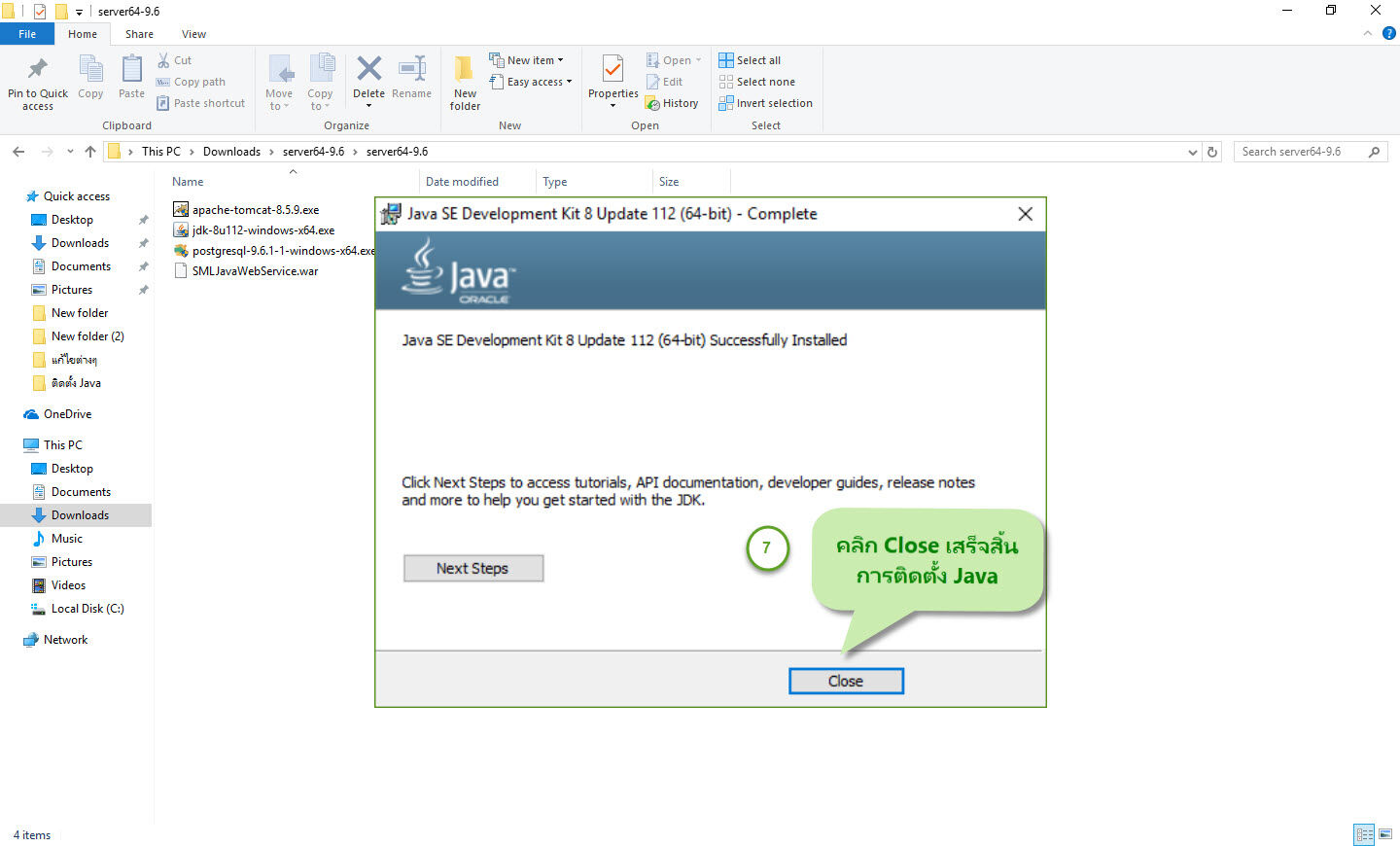Click Downloads in the address breadcrumb
This screenshot has height=846, width=1400.
point(231,152)
